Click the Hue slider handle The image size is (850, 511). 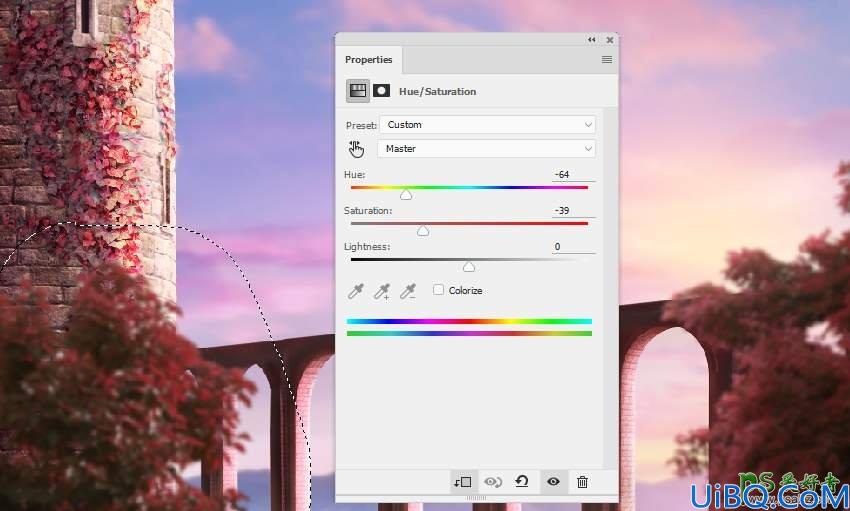point(406,195)
